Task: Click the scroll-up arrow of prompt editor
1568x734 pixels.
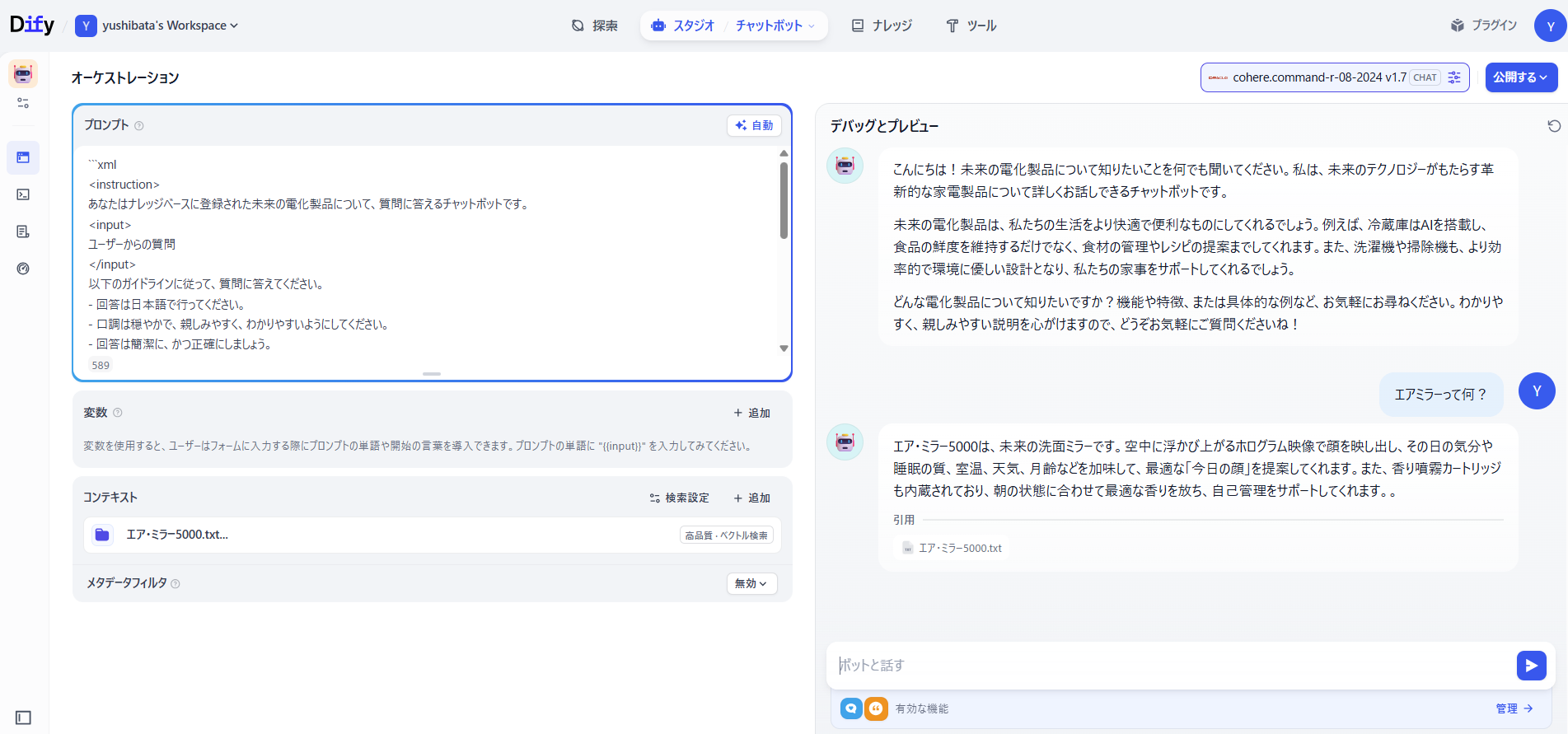Action: (784, 153)
